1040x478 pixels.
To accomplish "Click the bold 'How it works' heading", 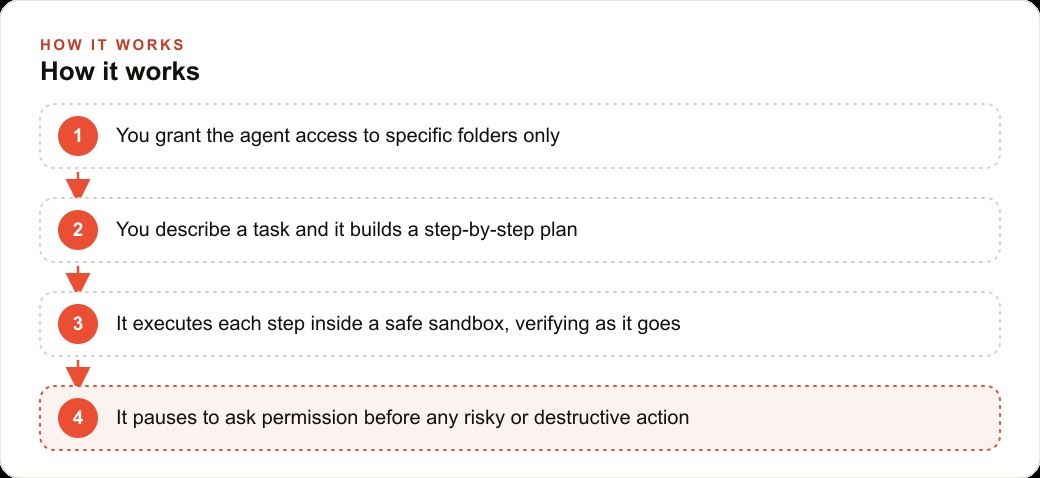I will tap(120, 72).
